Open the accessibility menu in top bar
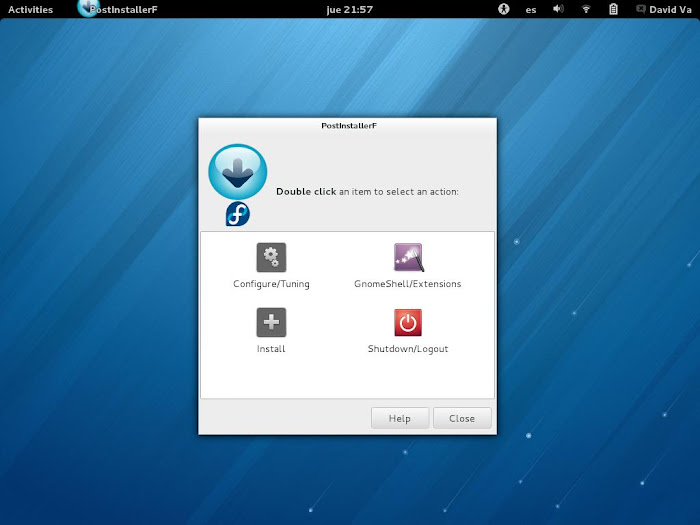This screenshot has width=700, height=525. click(x=504, y=9)
